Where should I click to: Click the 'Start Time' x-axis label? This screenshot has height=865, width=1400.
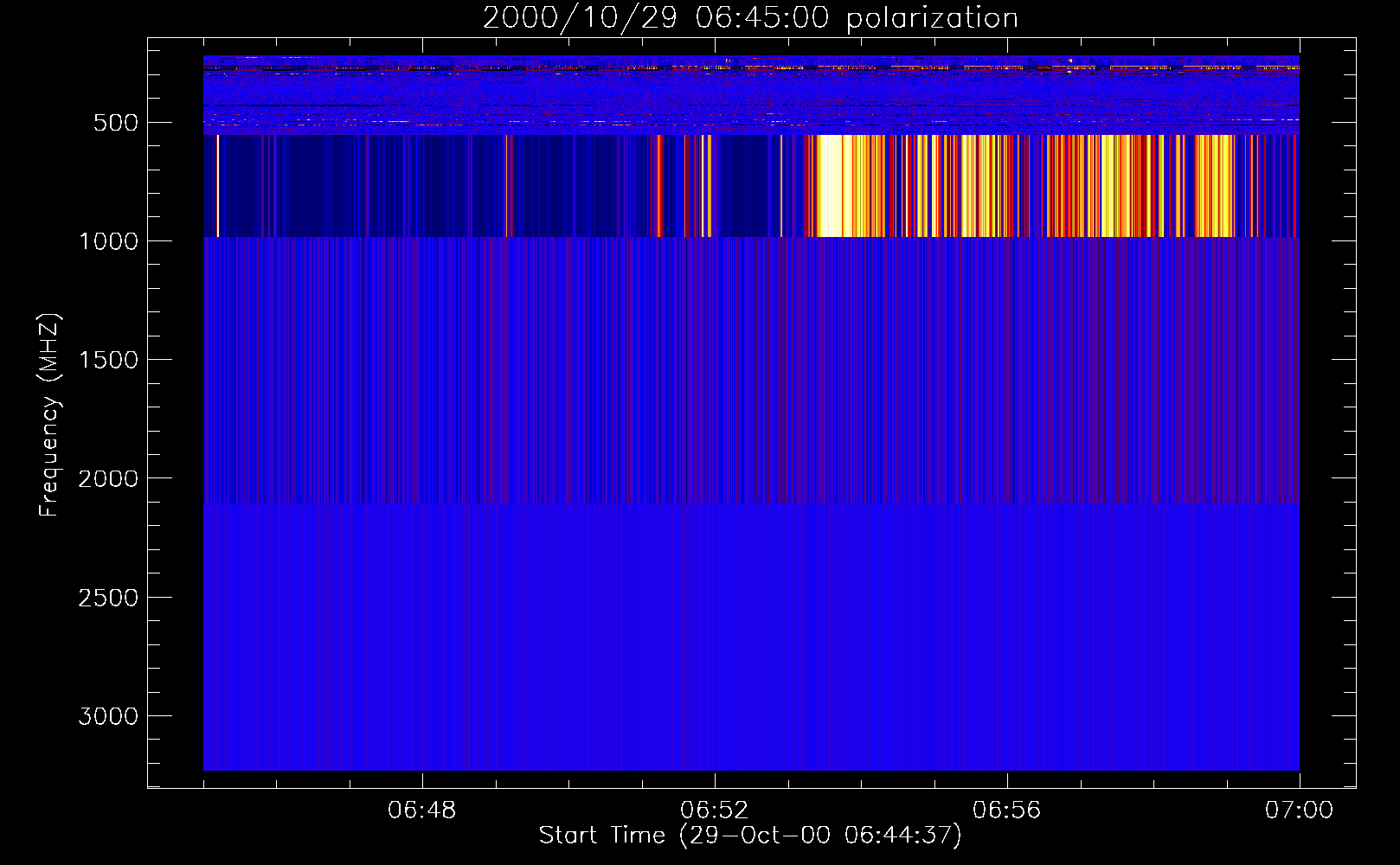click(x=749, y=836)
